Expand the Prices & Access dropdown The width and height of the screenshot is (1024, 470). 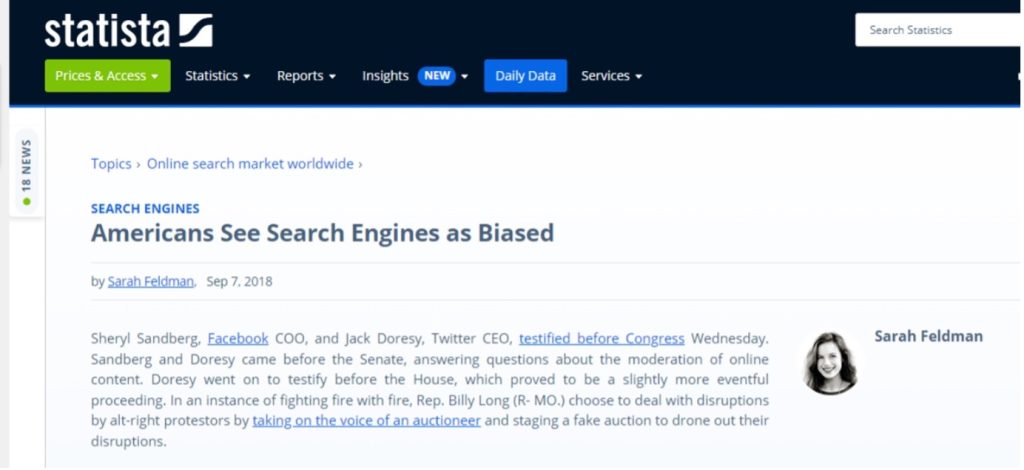107,76
